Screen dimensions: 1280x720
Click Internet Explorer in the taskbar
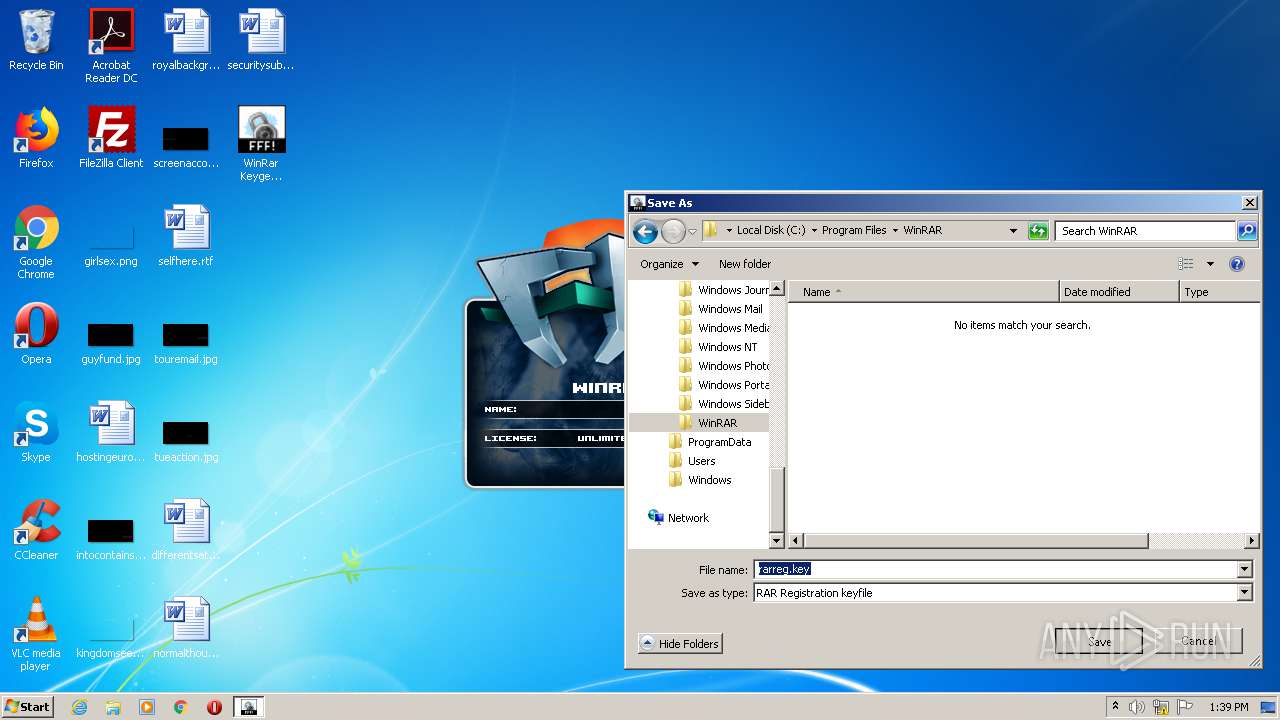[79, 707]
